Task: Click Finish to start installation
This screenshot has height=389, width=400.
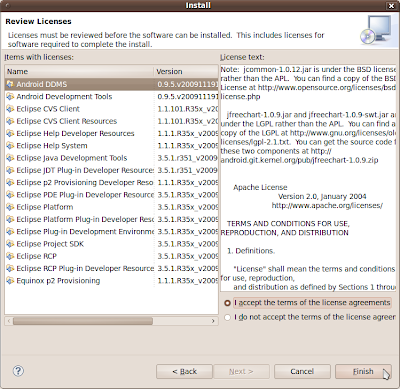Action: [x=363, y=371]
